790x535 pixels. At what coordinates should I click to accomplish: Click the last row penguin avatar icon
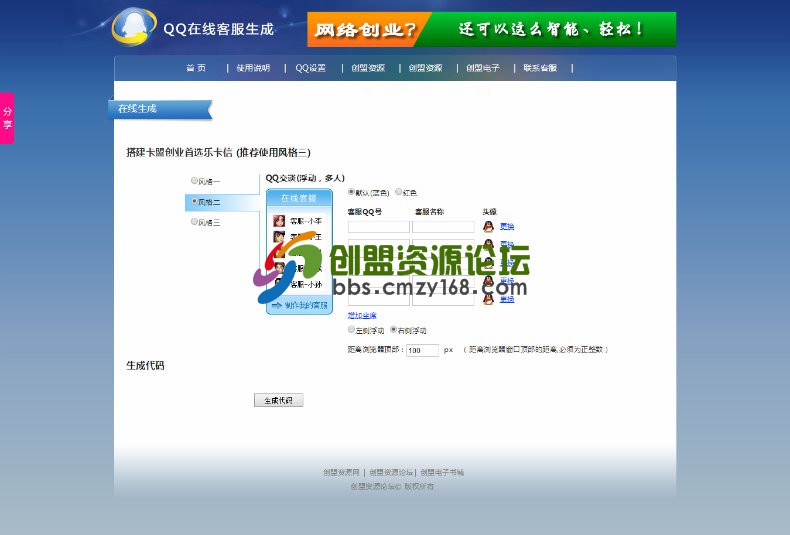point(488,299)
